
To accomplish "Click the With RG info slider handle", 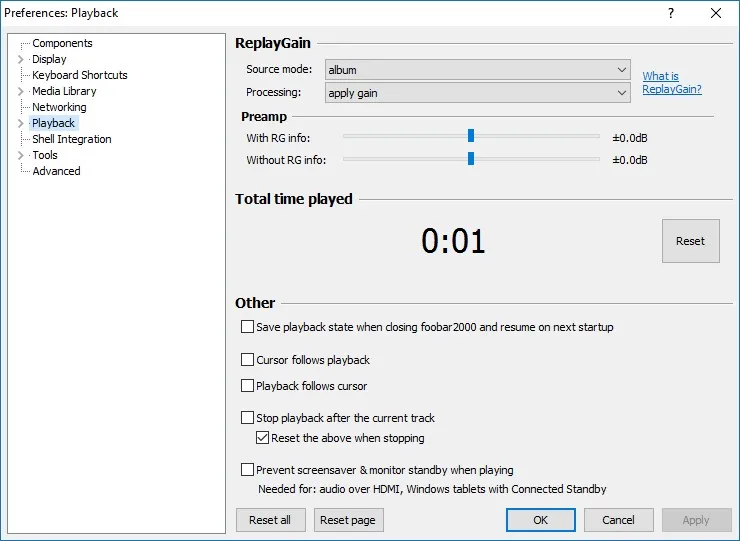I will click(471, 136).
